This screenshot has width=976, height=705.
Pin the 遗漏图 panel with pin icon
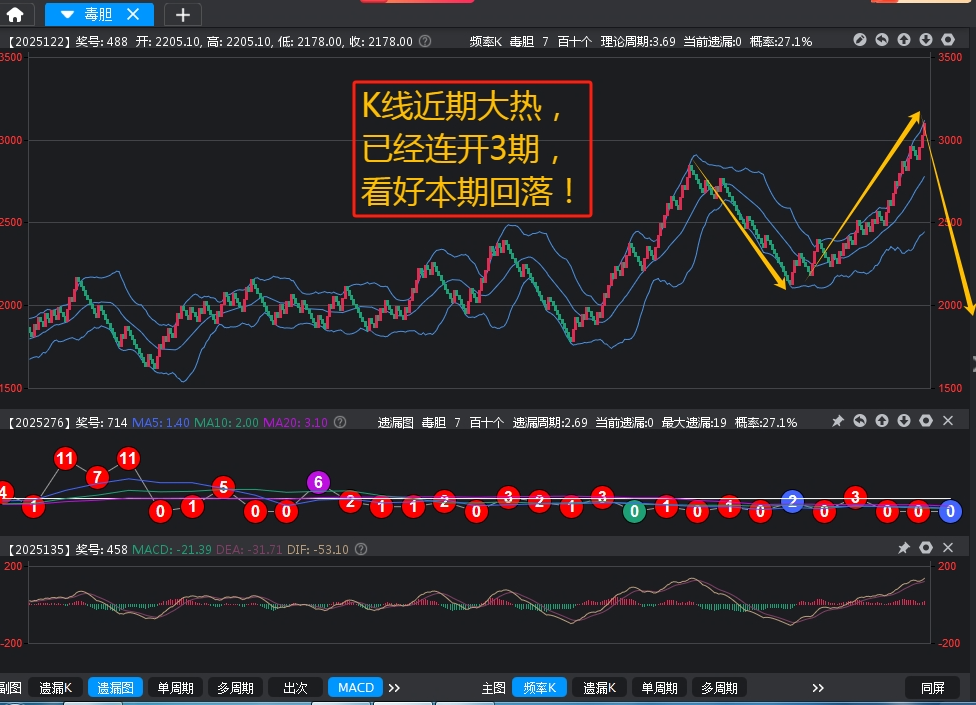pos(838,422)
